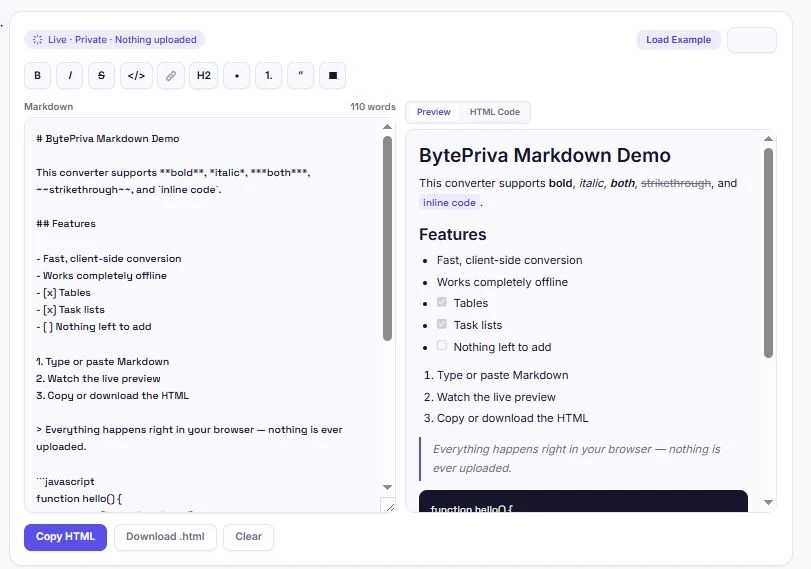The height and width of the screenshot is (569, 811).
Task: Click the textarea resize handle corner
Action: (390, 506)
